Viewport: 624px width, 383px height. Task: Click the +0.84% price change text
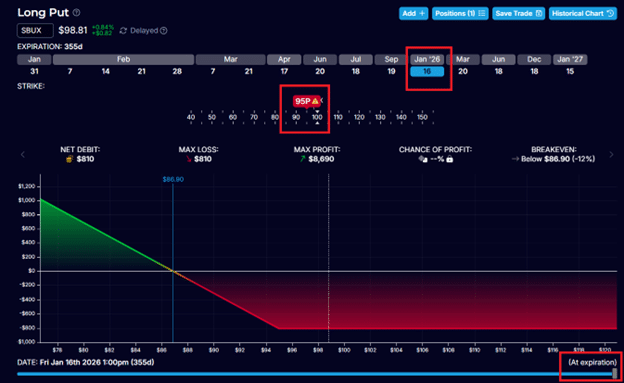[x=103, y=27]
